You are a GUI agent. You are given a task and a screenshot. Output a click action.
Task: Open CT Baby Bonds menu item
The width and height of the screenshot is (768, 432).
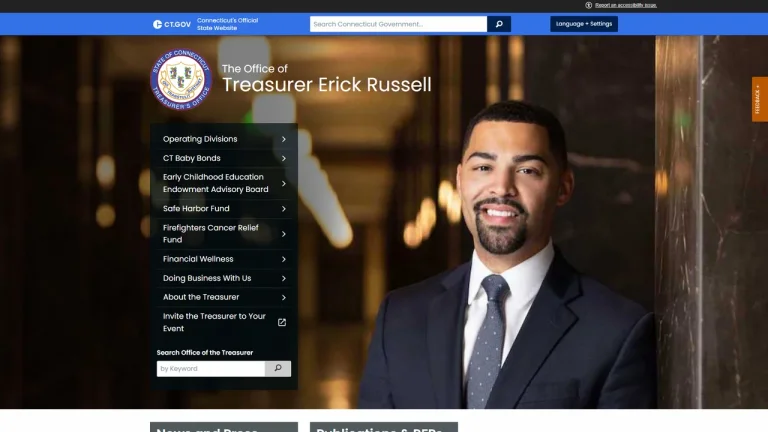click(192, 158)
